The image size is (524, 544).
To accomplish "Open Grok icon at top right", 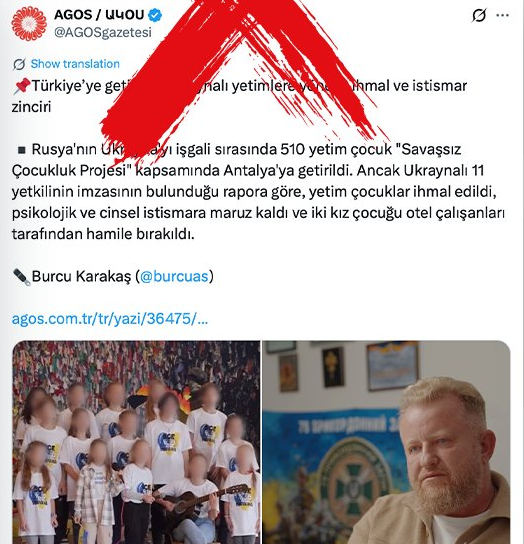I will point(479,15).
